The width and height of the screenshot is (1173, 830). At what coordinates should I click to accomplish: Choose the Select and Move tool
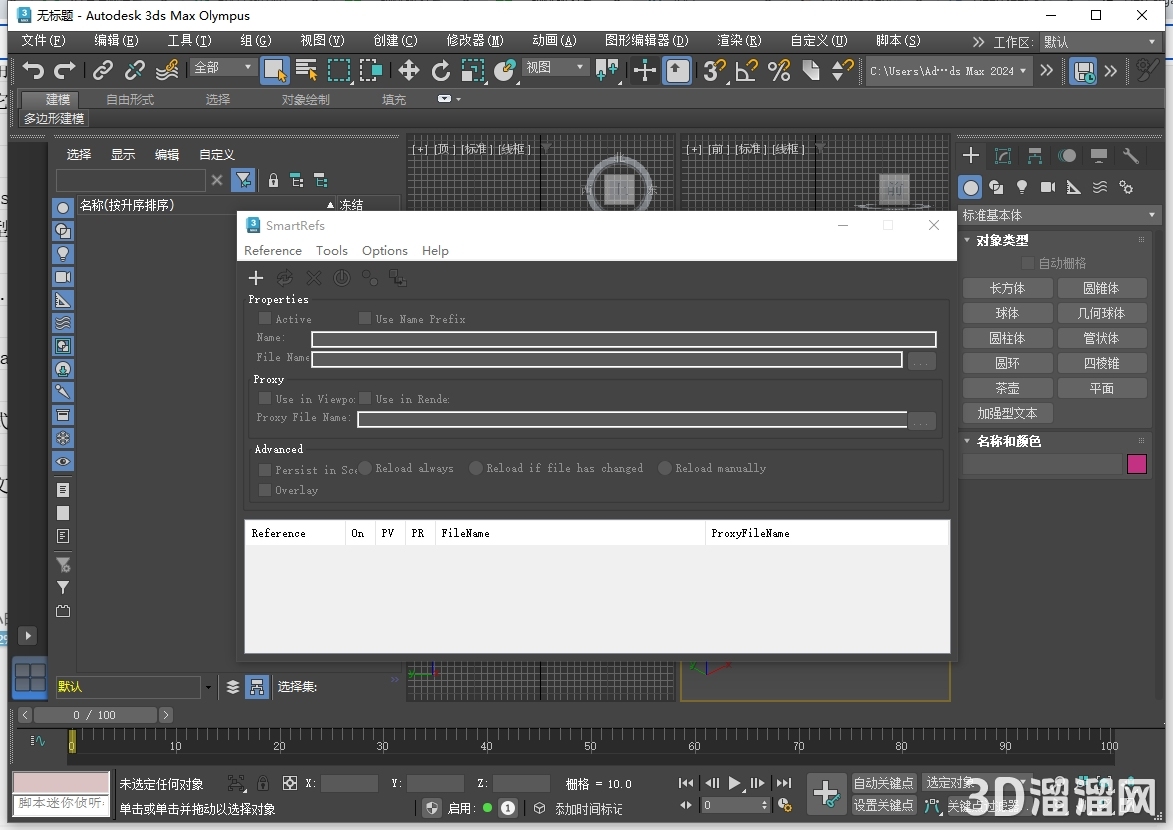pyautogui.click(x=408, y=70)
